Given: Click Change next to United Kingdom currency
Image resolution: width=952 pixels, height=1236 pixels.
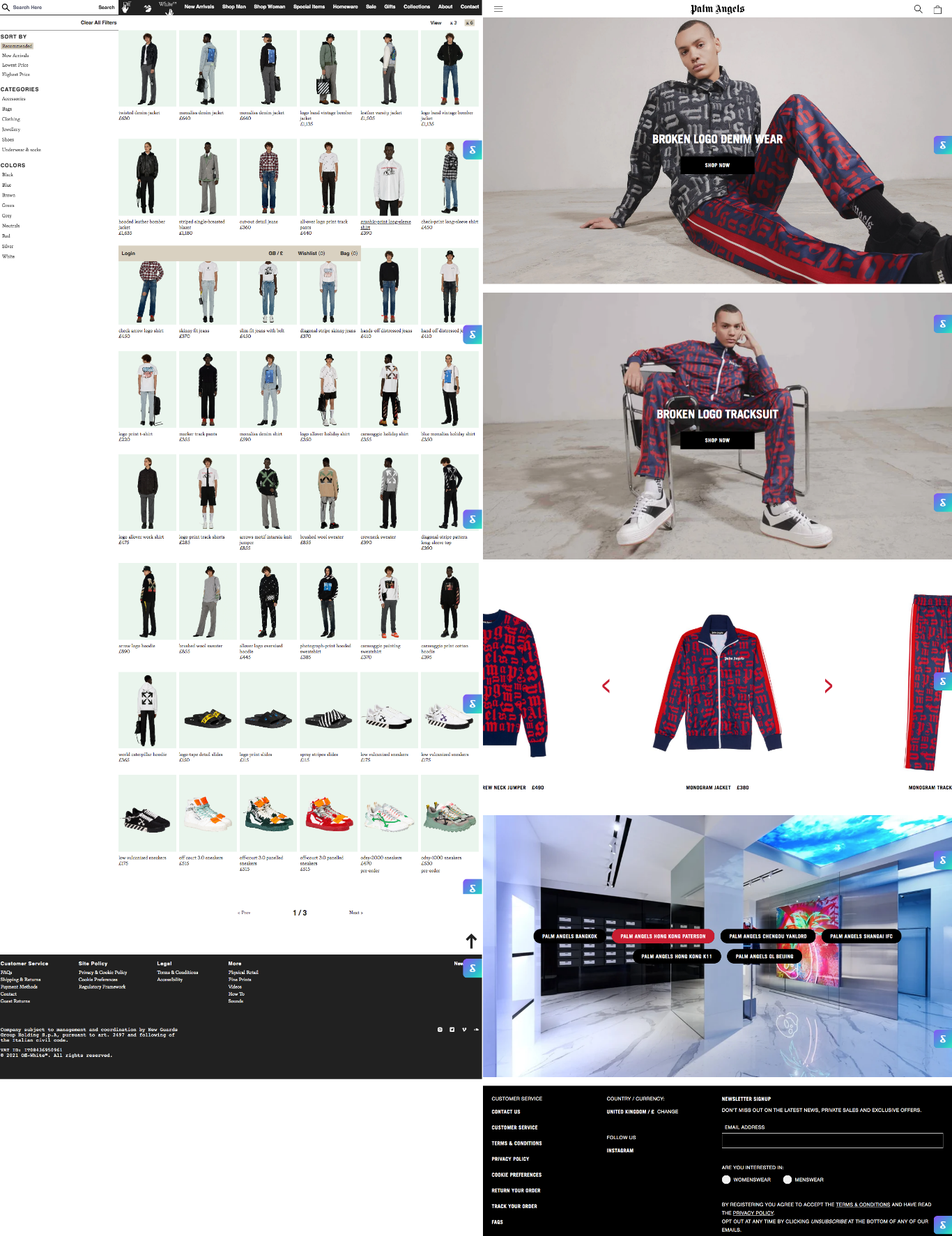Looking at the screenshot, I should point(667,1111).
